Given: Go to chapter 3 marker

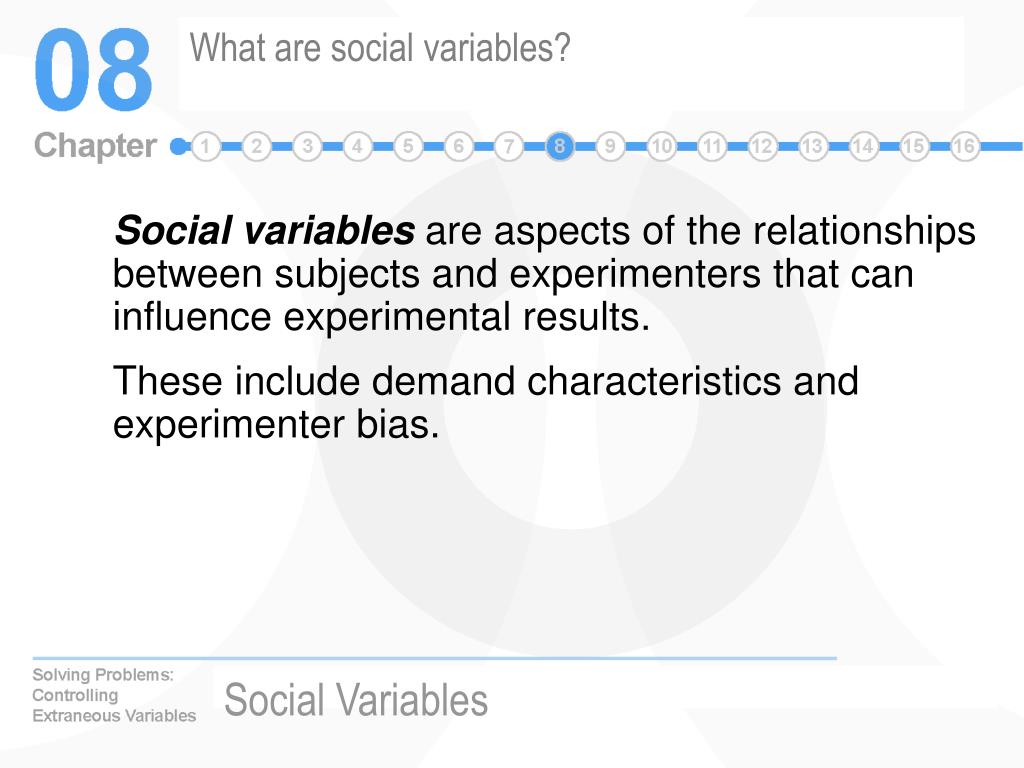Looking at the screenshot, I should tap(307, 146).
